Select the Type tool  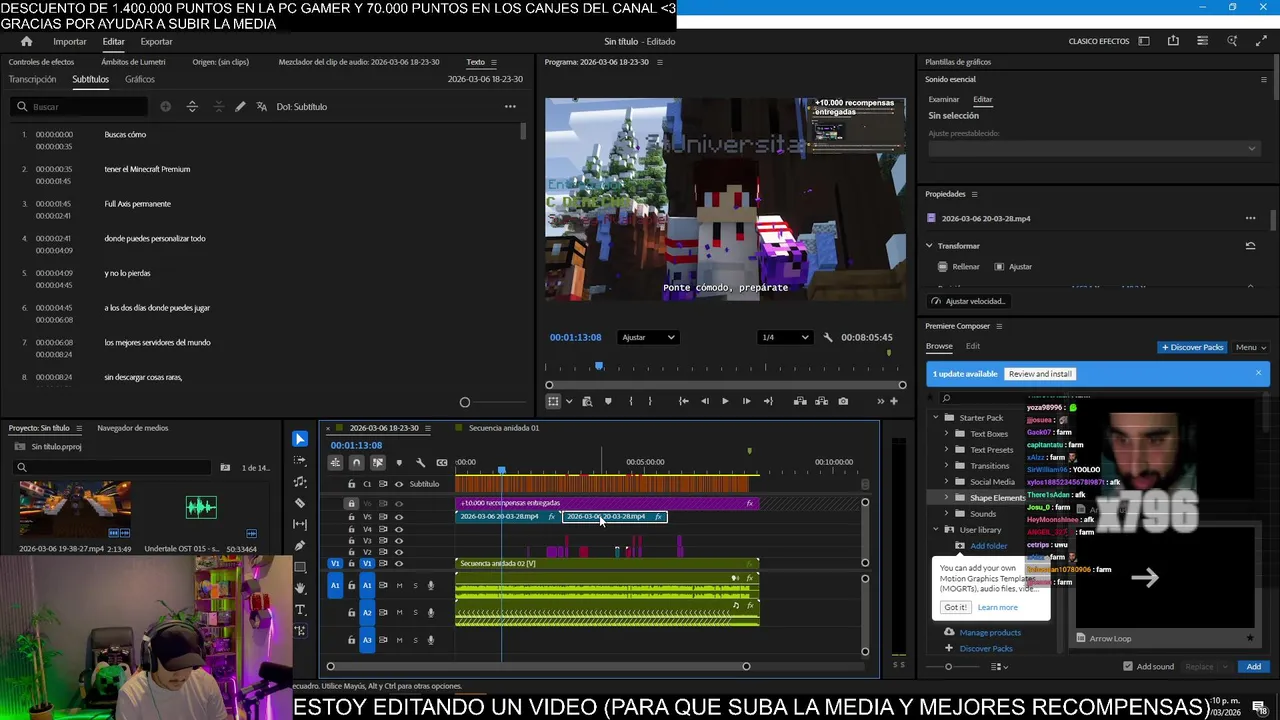300,609
